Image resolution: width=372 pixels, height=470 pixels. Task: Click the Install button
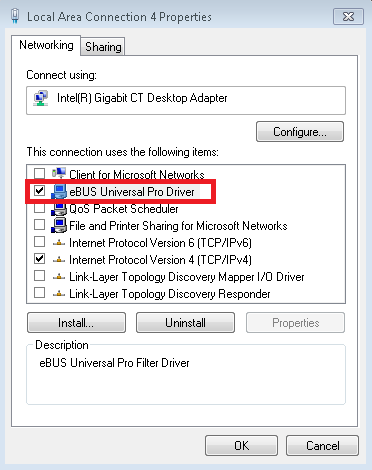pos(76,323)
